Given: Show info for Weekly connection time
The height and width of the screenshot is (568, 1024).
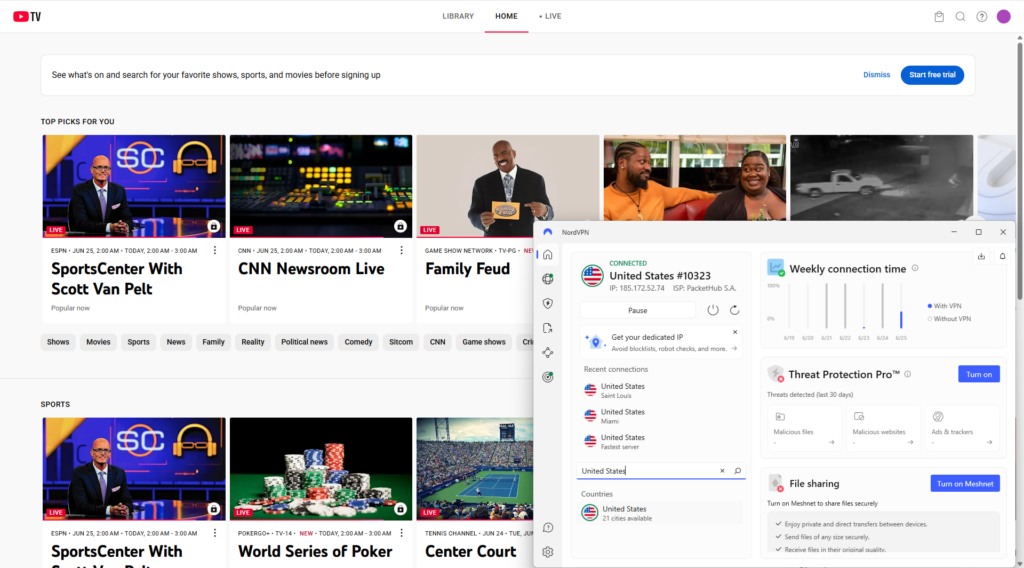Looking at the screenshot, I should (x=915, y=268).
